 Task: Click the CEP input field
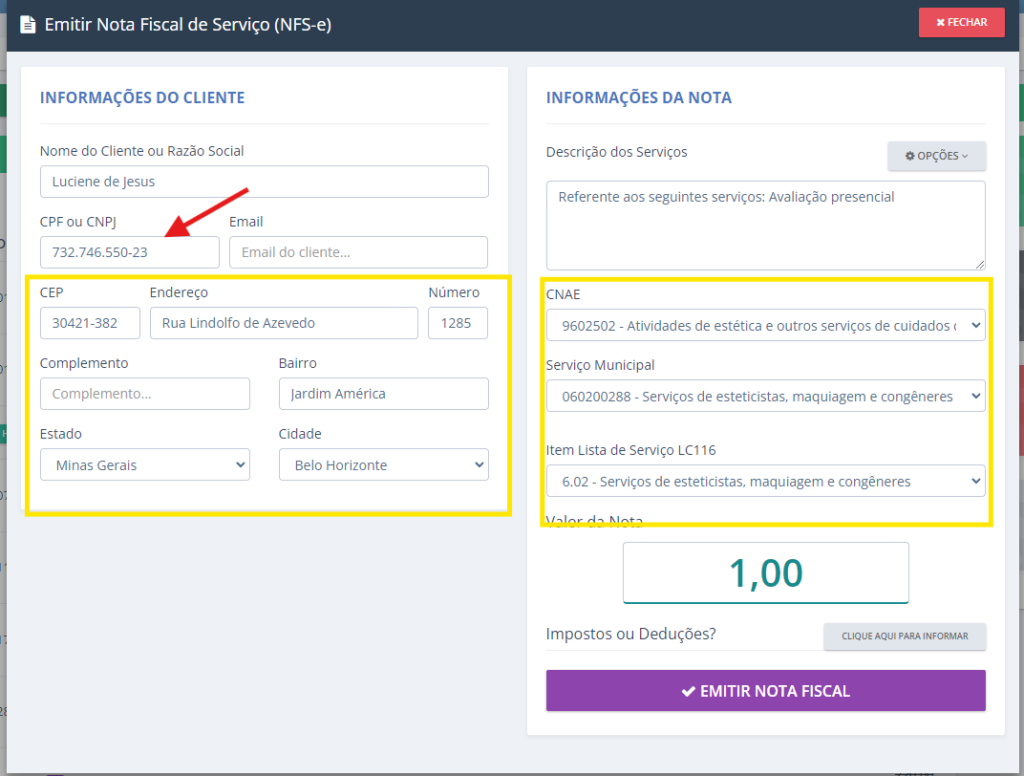pyautogui.click(x=90, y=323)
